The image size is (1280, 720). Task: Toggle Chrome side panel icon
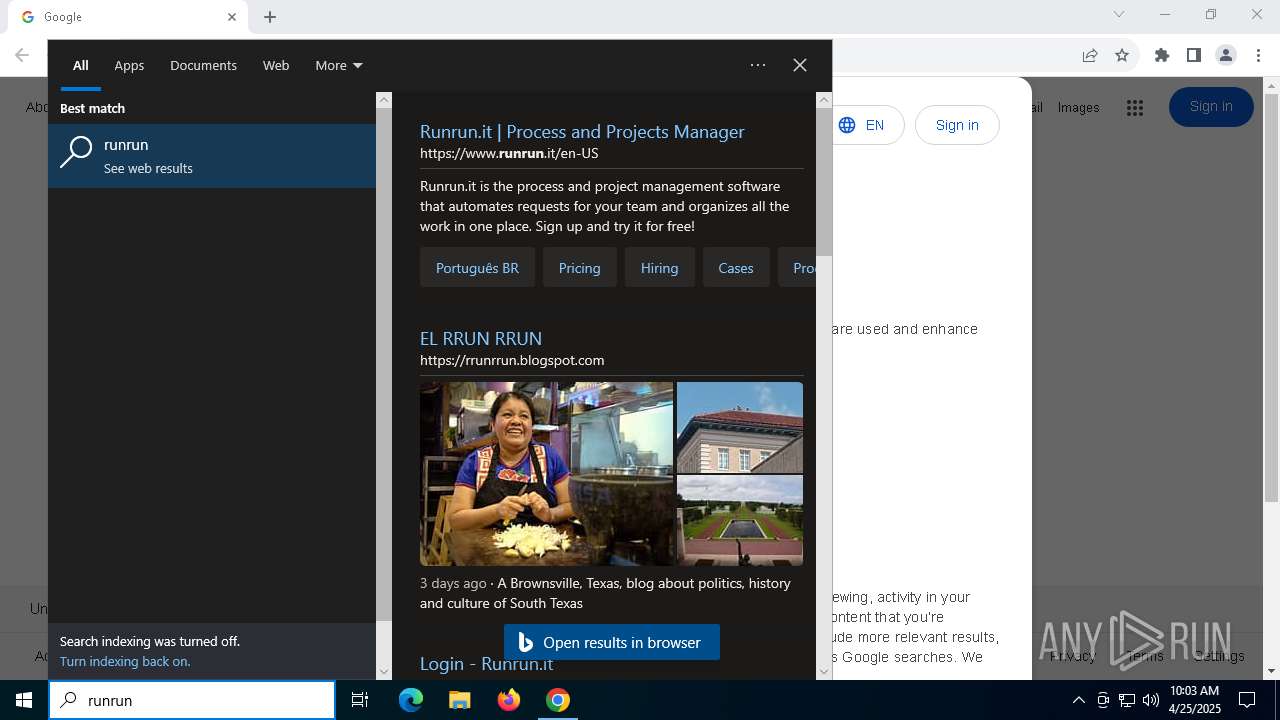(x=1193, y=55)
